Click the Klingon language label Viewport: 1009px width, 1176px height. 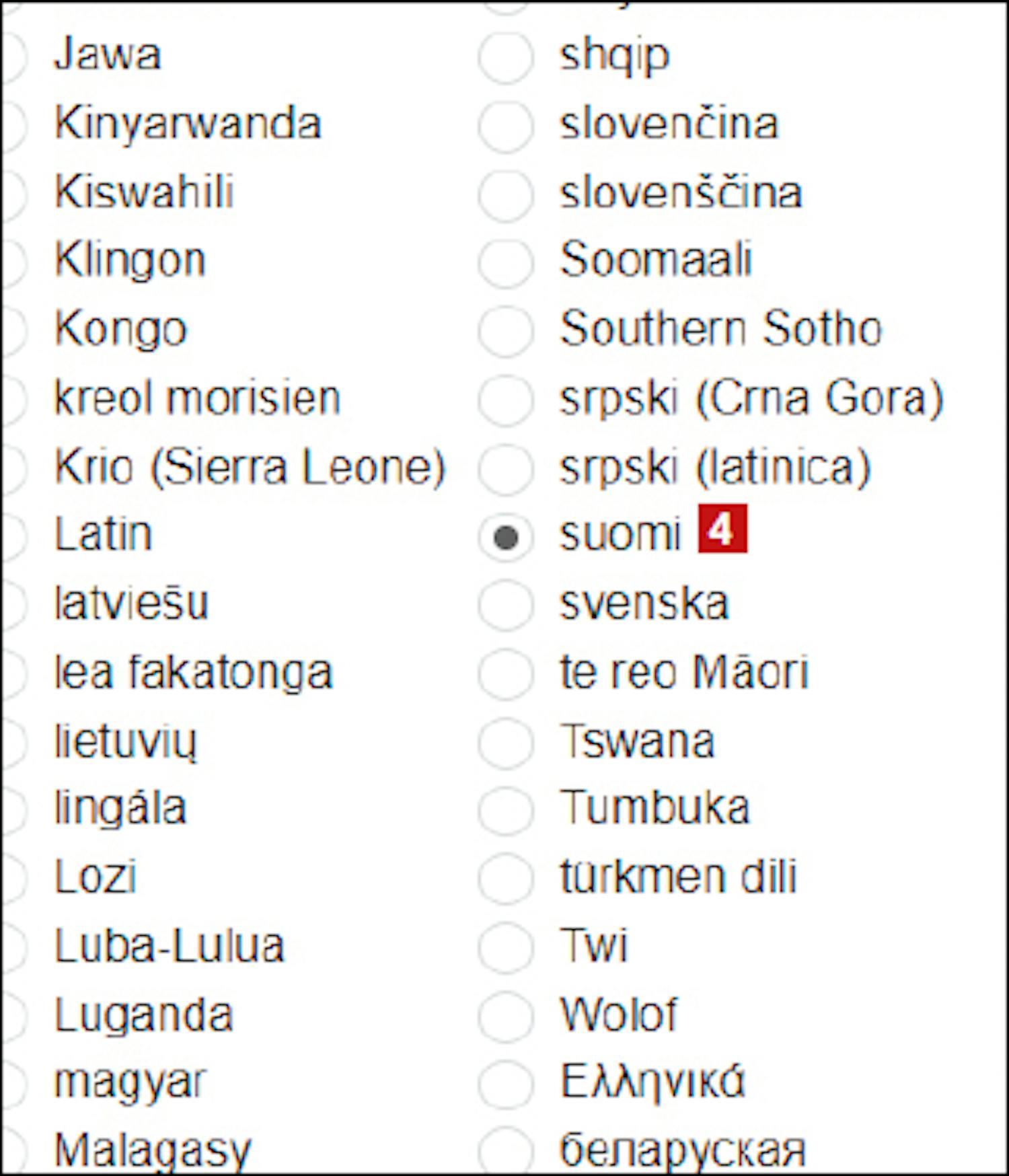[130, 260]
